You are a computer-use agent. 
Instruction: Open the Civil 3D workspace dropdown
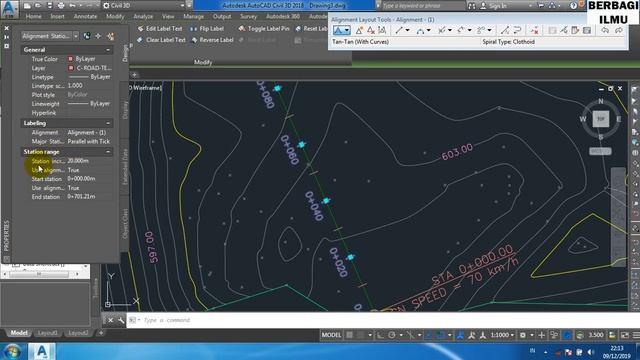144,6
